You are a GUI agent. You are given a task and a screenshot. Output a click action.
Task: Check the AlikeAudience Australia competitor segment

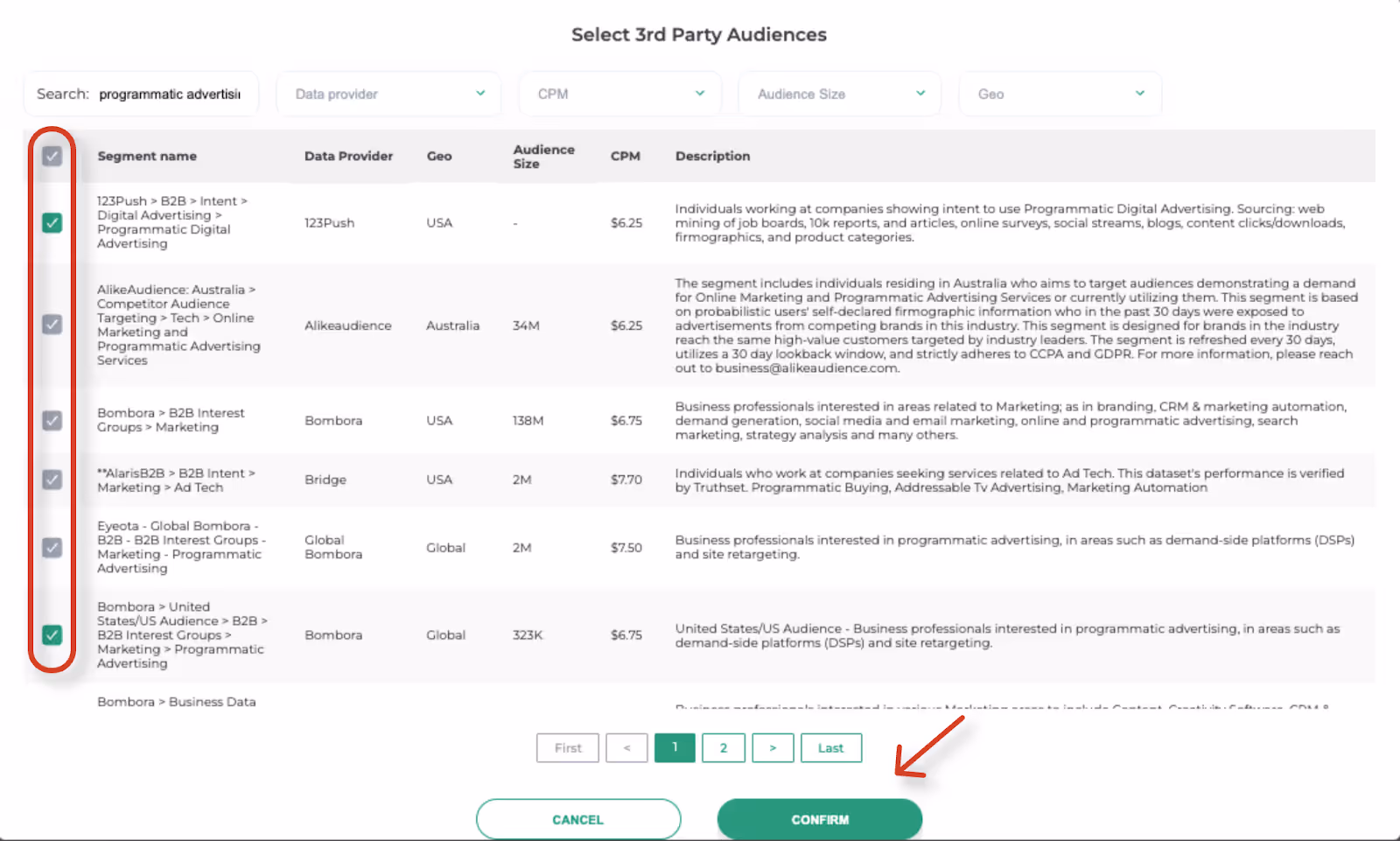click(52, 325)
